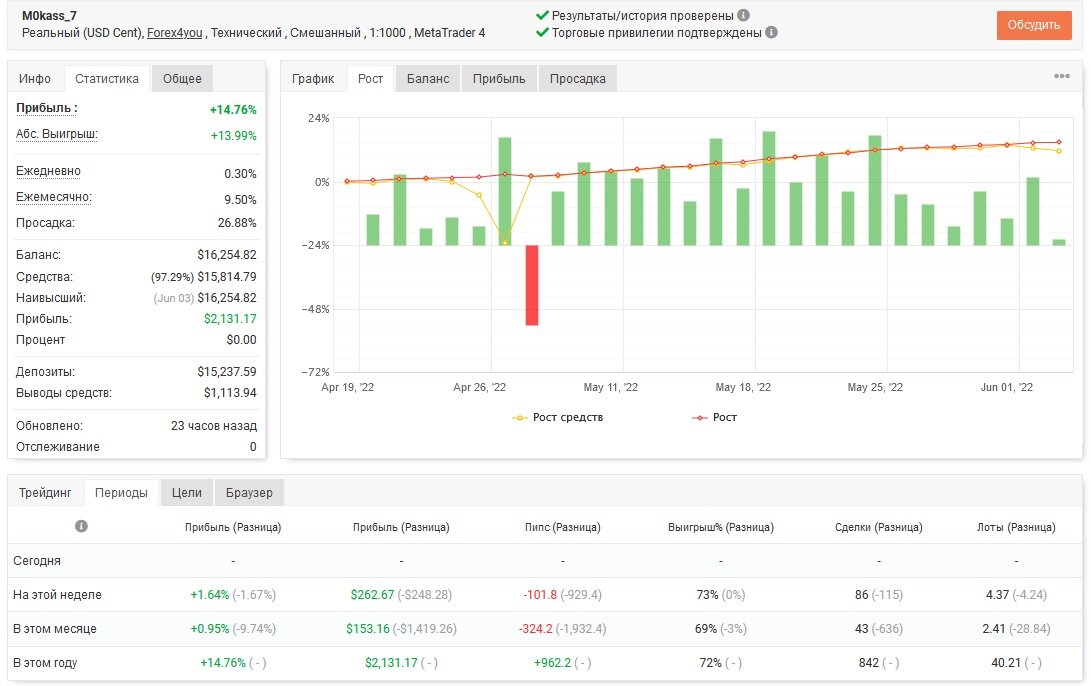Click the -324.2 monthly pips cell

(x=536, y=629)
